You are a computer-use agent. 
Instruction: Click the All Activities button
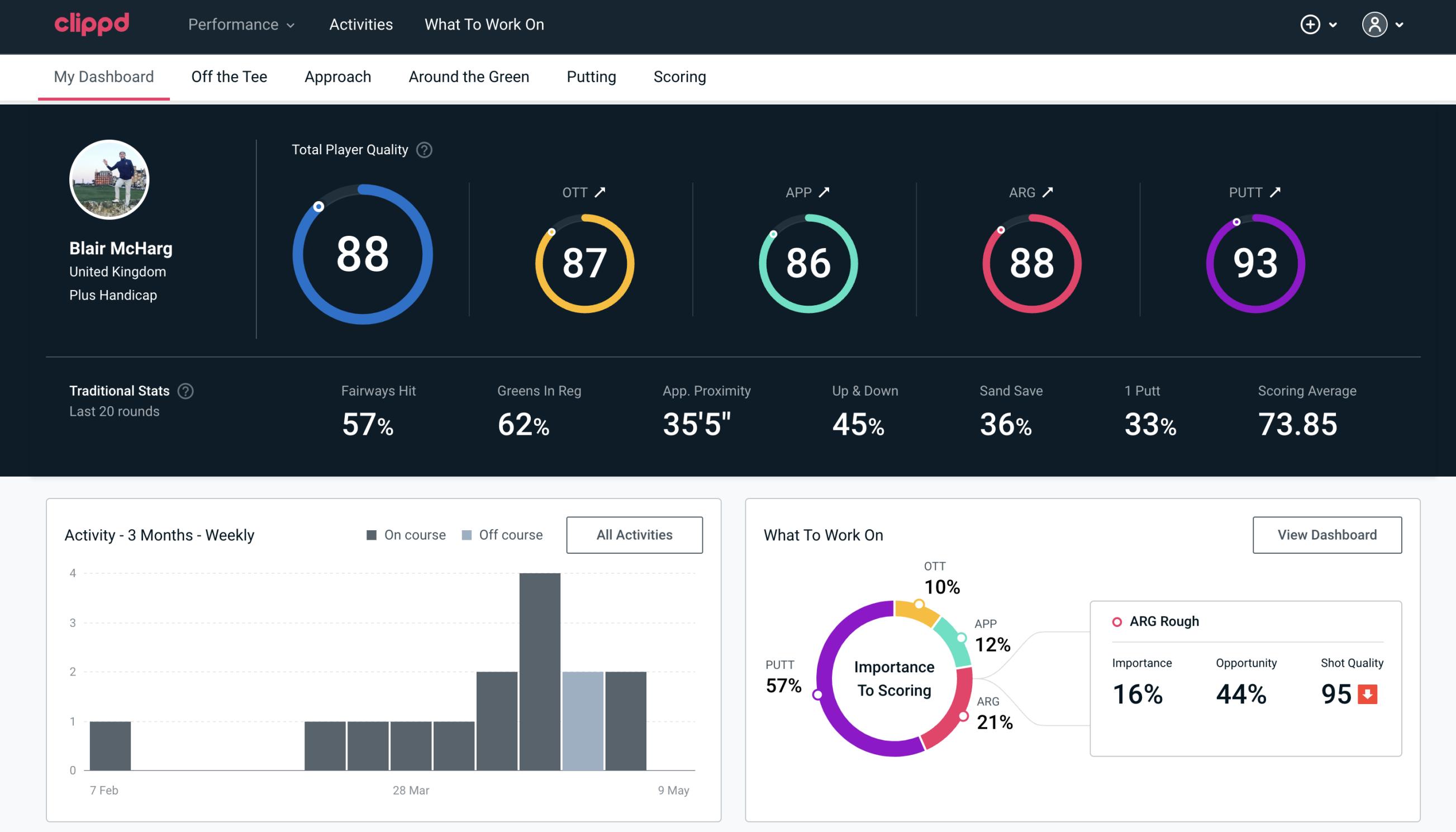(635, 535)
